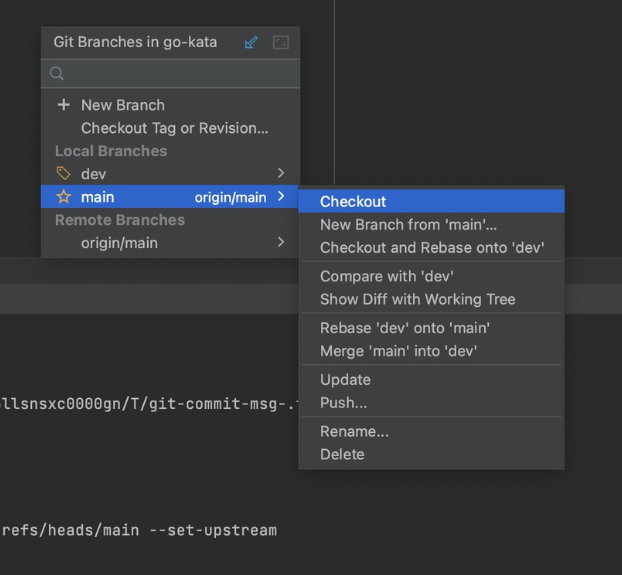This screenshot has height=575, width=622.
Task: Click Push... in the branch menu
Action: click(x=343, y=403)
